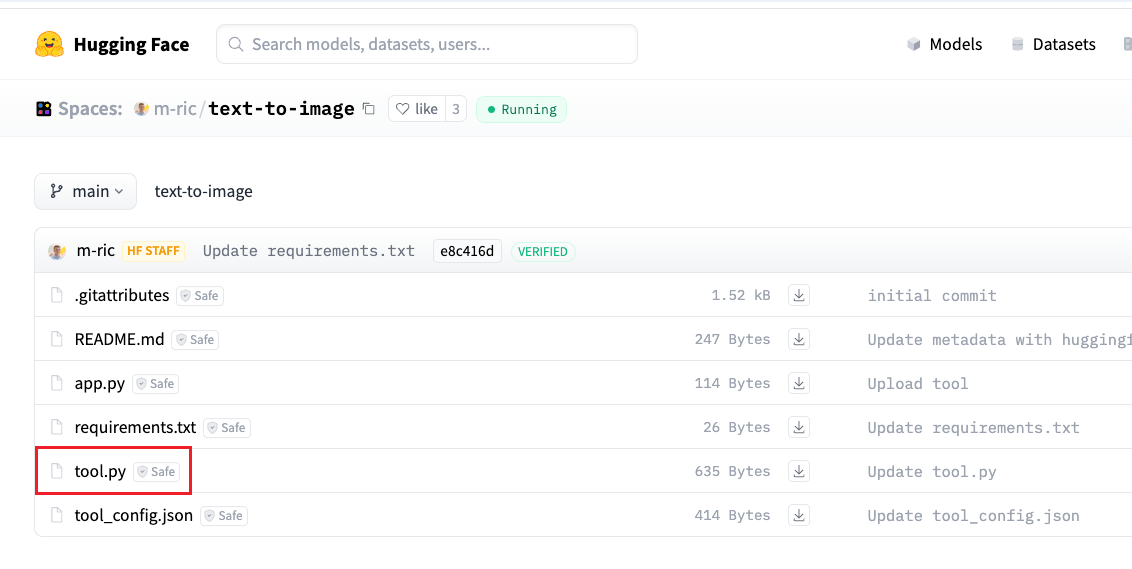The image size is (1132, 569).
Task: Click the tool.py file icon
Action: pyautogui.click(x=56, y=472)
